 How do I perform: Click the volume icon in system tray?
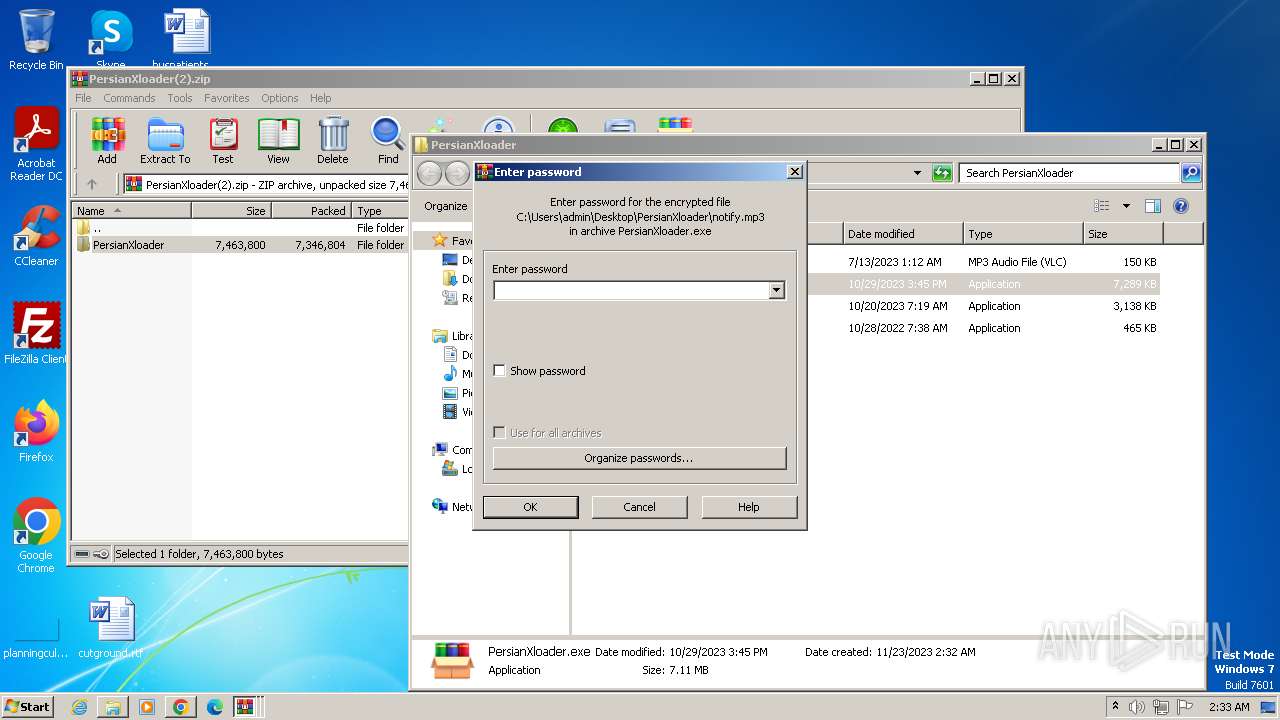pos(1138,707)
